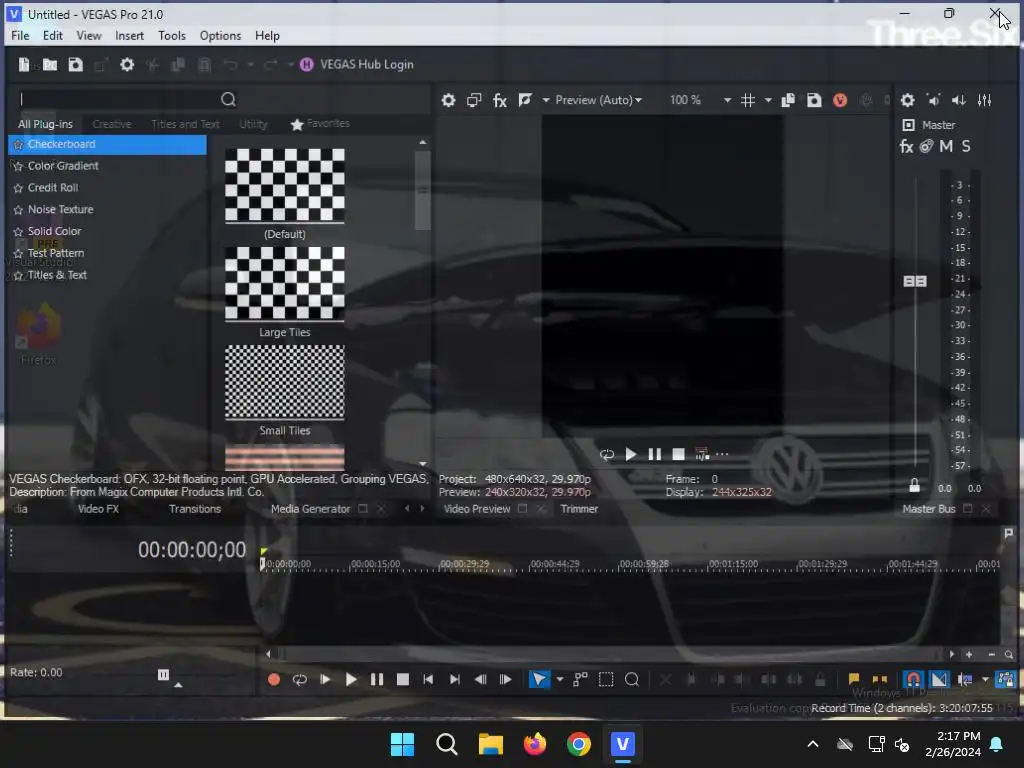Image resolution: width=1024 pixels, height=768 pixels.
Task: Open the 100 % zoom dropdown arrow
Action: click(x=727, y=101)
